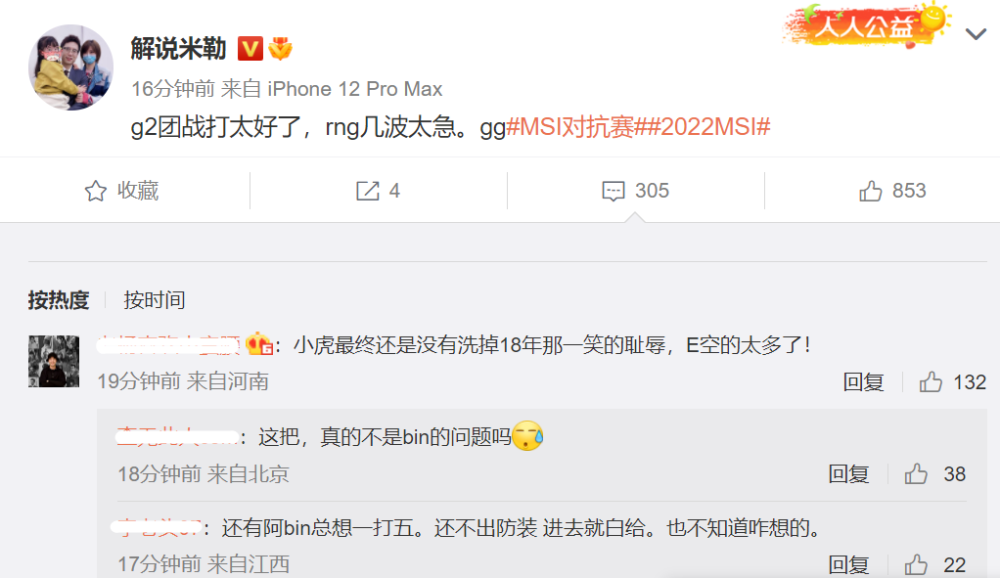Open the #MSI对抗赛# hashtag link
Viewport: 1000px width, 578px height.
pyautogui.click(x=571, y=127)
